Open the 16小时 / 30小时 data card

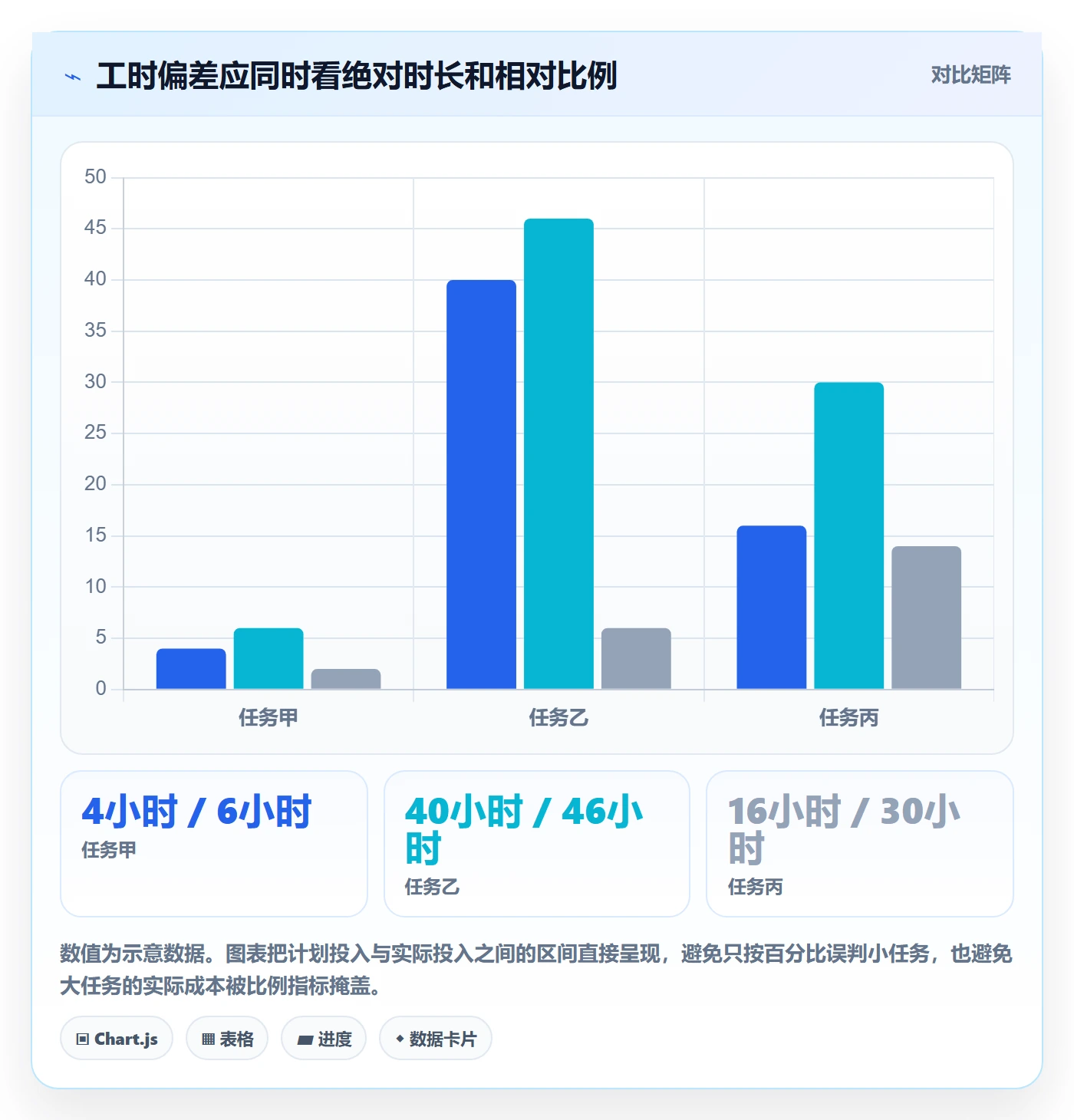(x=860, y=844)
